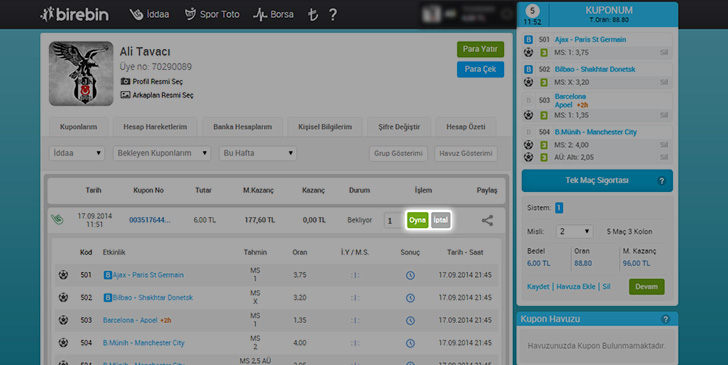Click the multiplier input field beside Oyna

(393, 221)
